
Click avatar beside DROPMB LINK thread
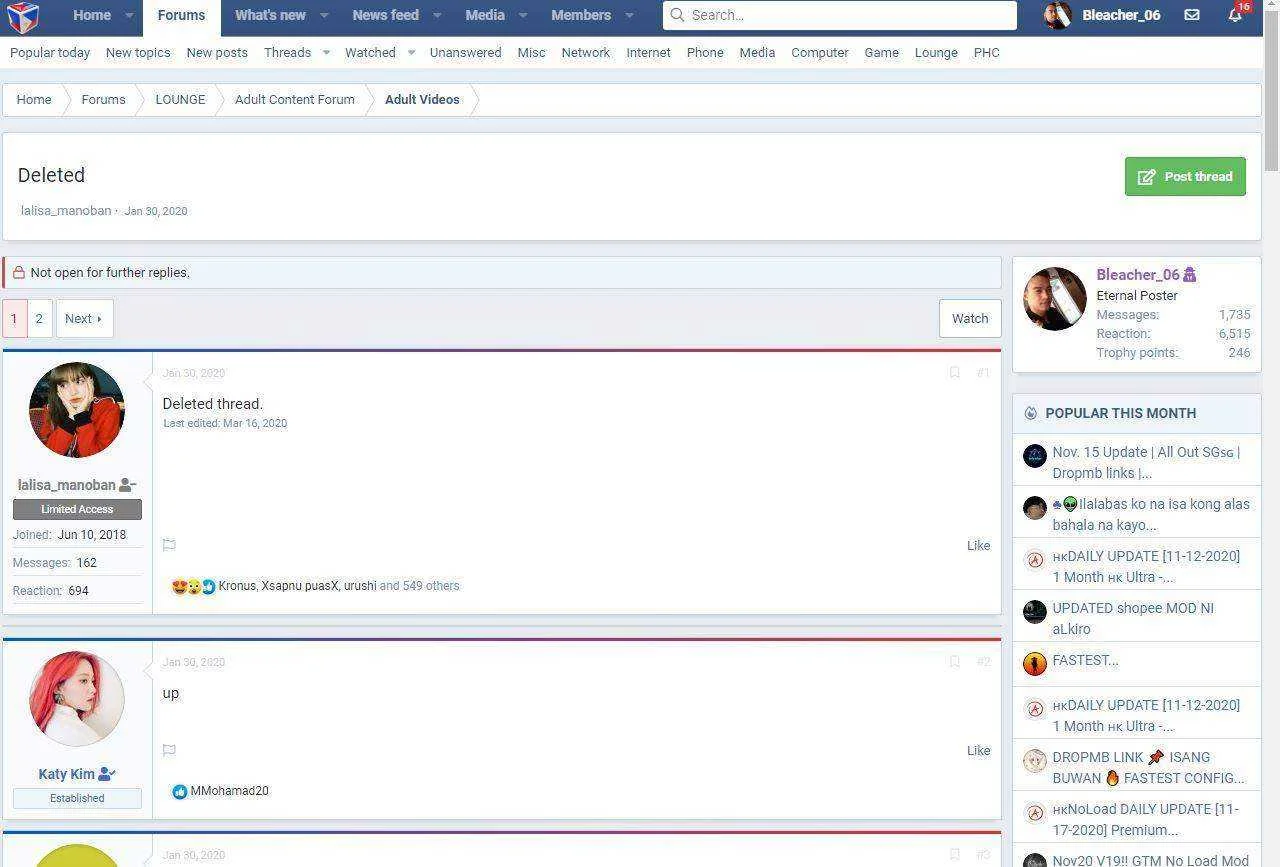tap(1035, 761)
